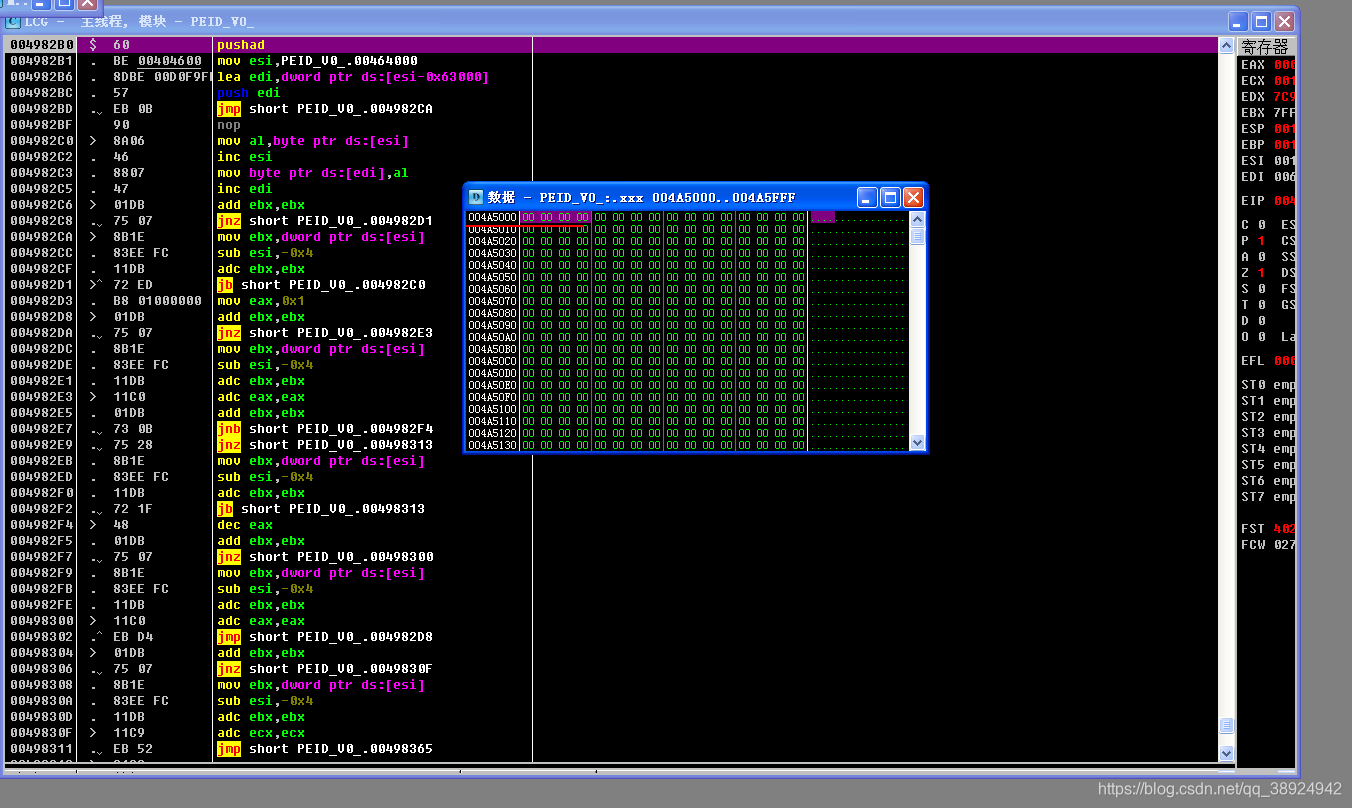Click down arrow of disassembly pane scrollbar
Screen dimensions: 1352x808
(x=1227, y=753)
